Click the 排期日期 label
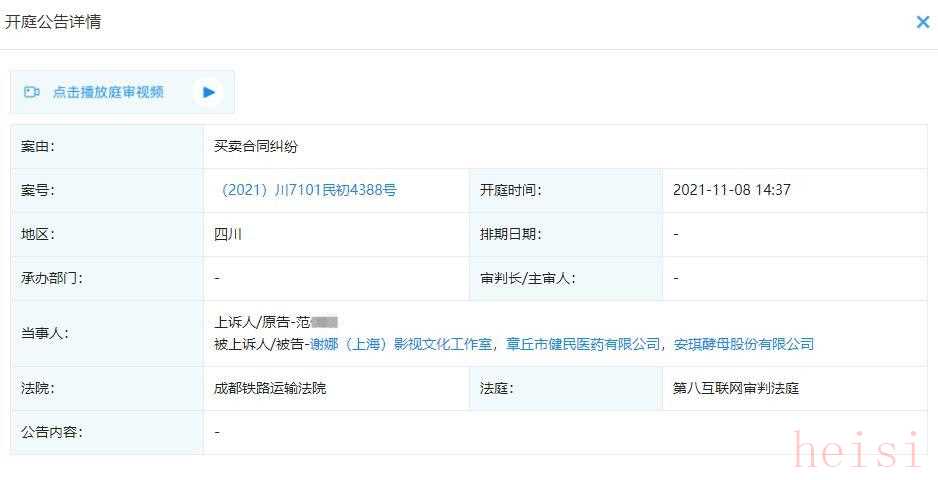 click(x=510, y=234)
